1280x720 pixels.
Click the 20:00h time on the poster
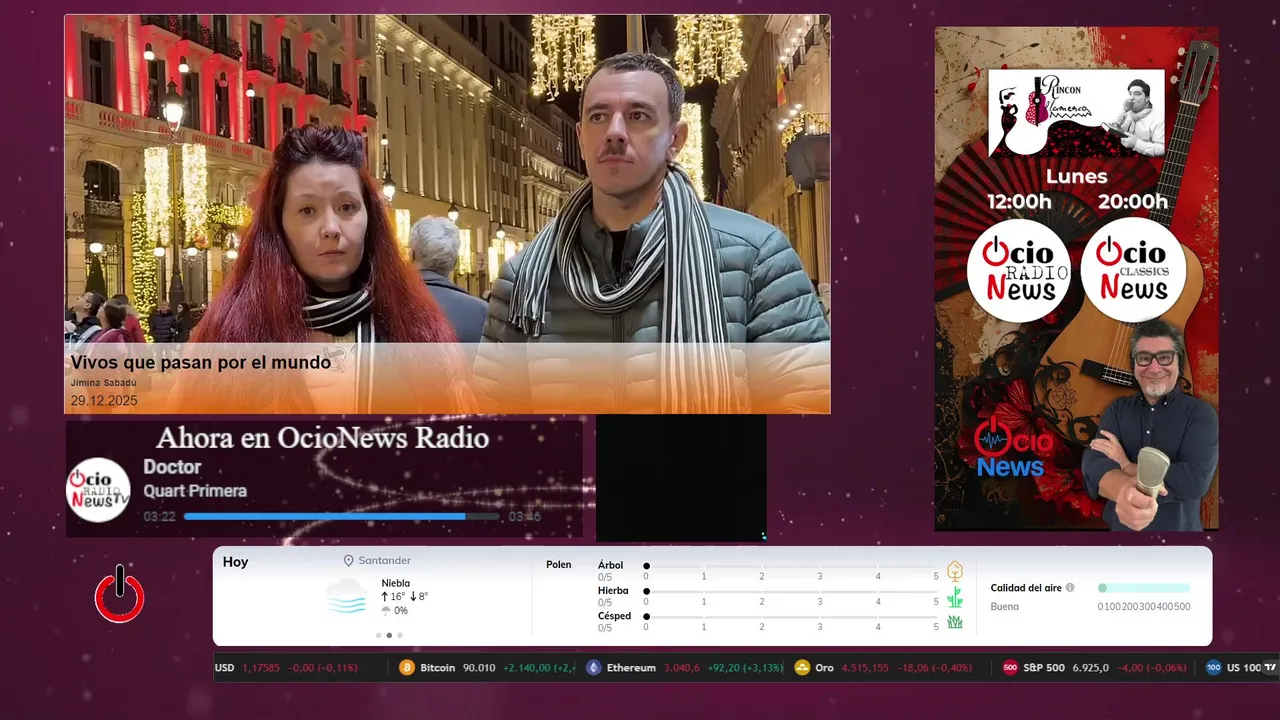[x=1133, y=202]
